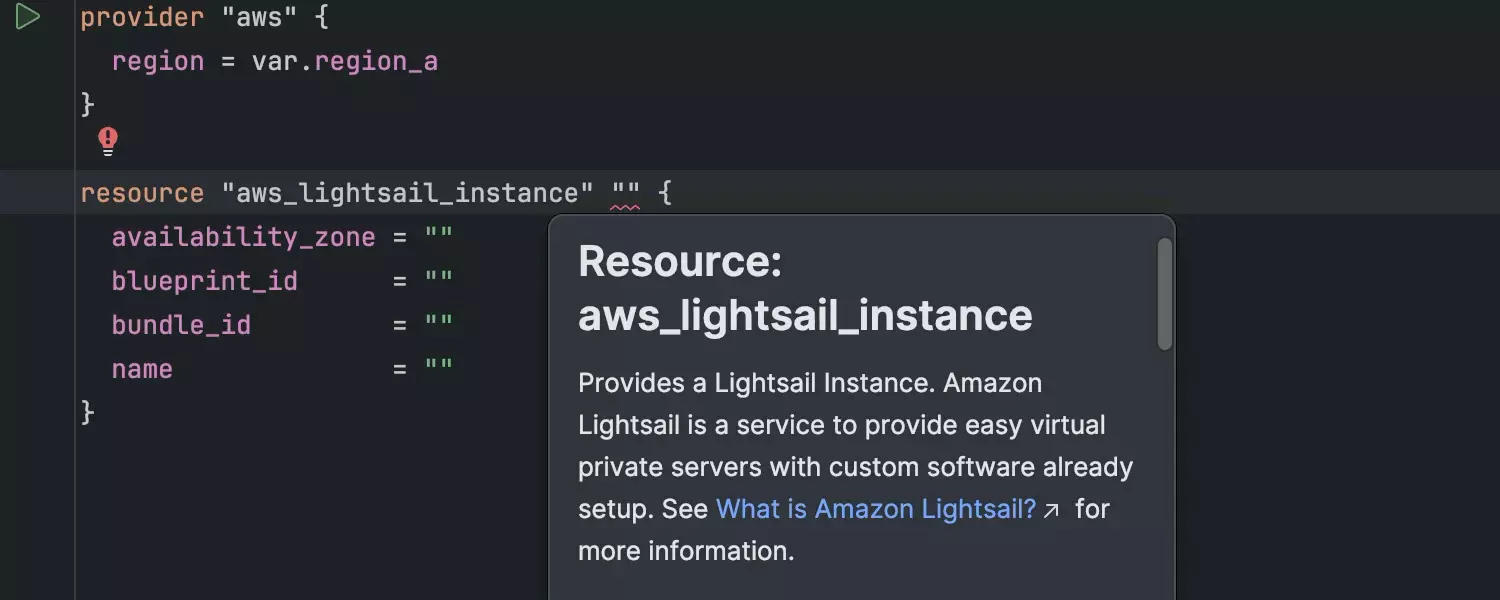This screenshot has height=600, width=1500.
Task: Click the blueprint_id attribute name
Action: 204,281
